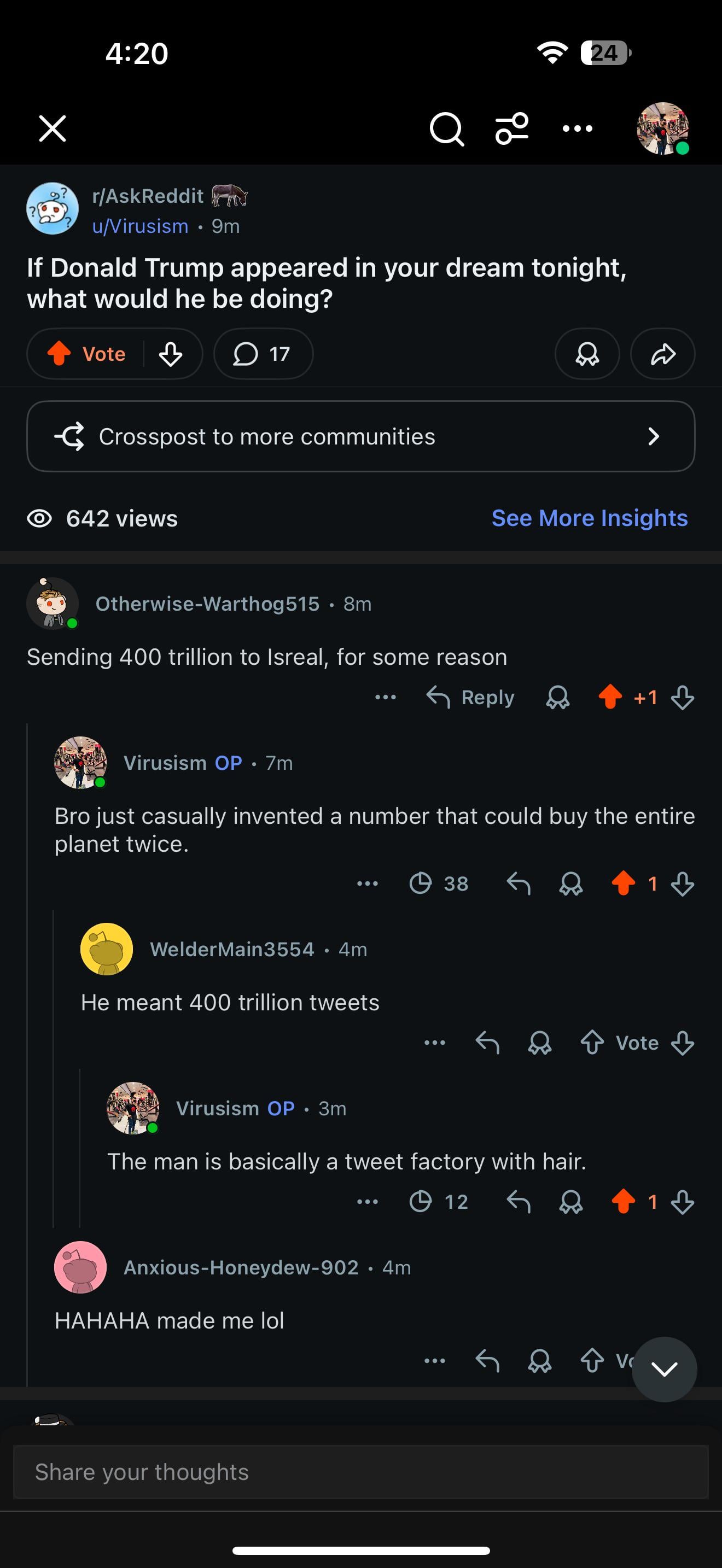This screenshot has width=722, height=1568.
Task: Tap Share your thoughts comment field
Action: [x=360, y=1472]
